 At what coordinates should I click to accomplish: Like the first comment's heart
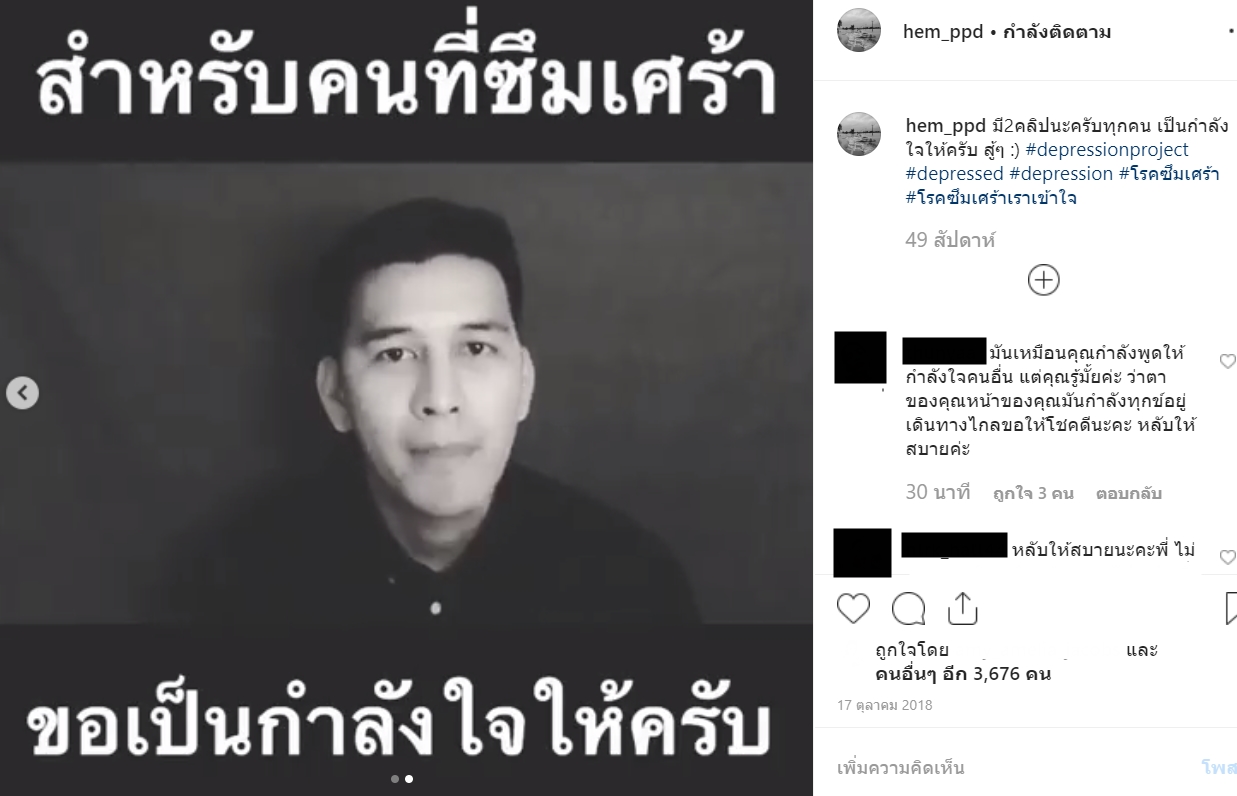(1228, 361)
